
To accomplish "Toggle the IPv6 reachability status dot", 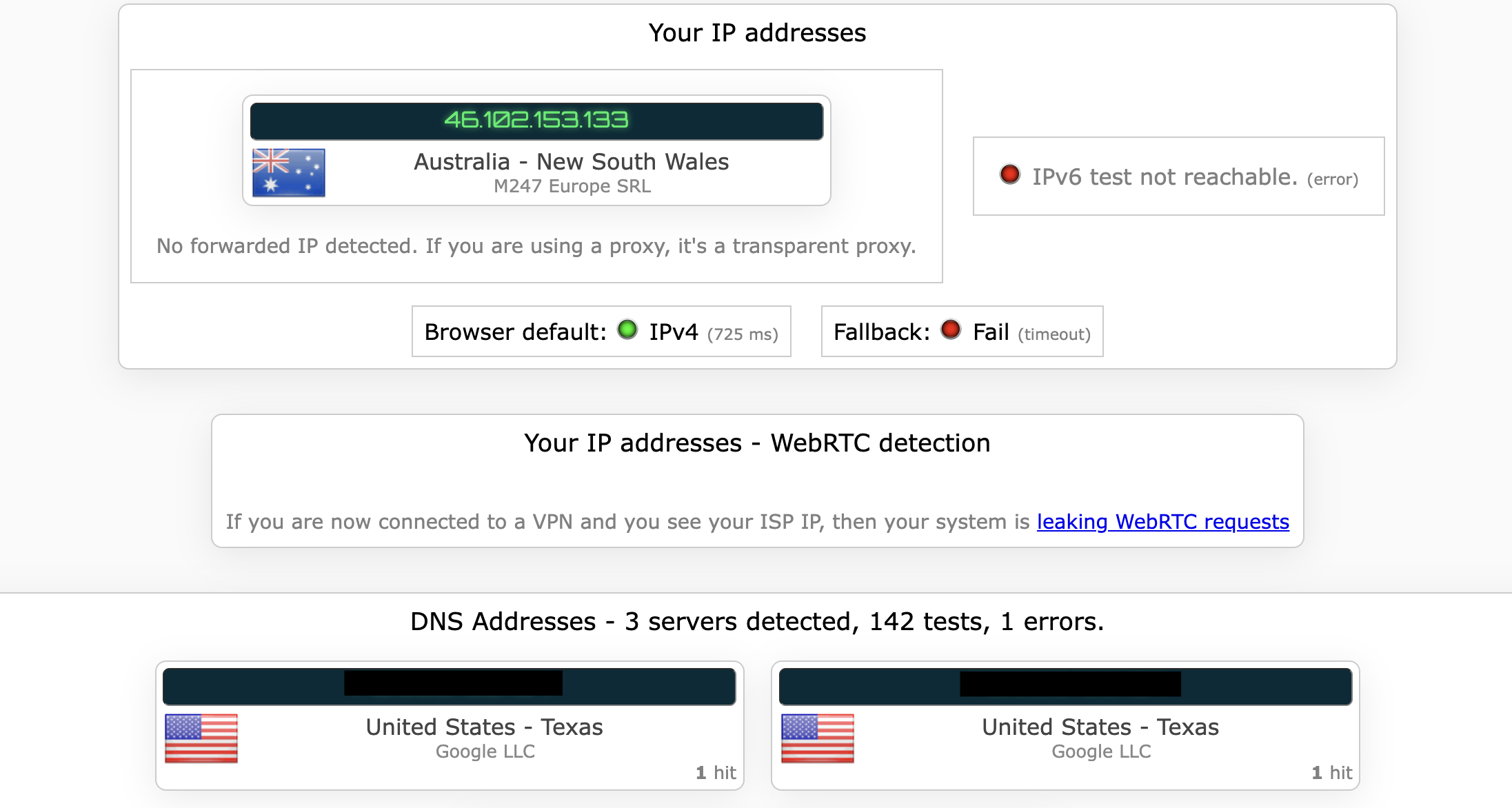I will click(x=1011, y=176).
